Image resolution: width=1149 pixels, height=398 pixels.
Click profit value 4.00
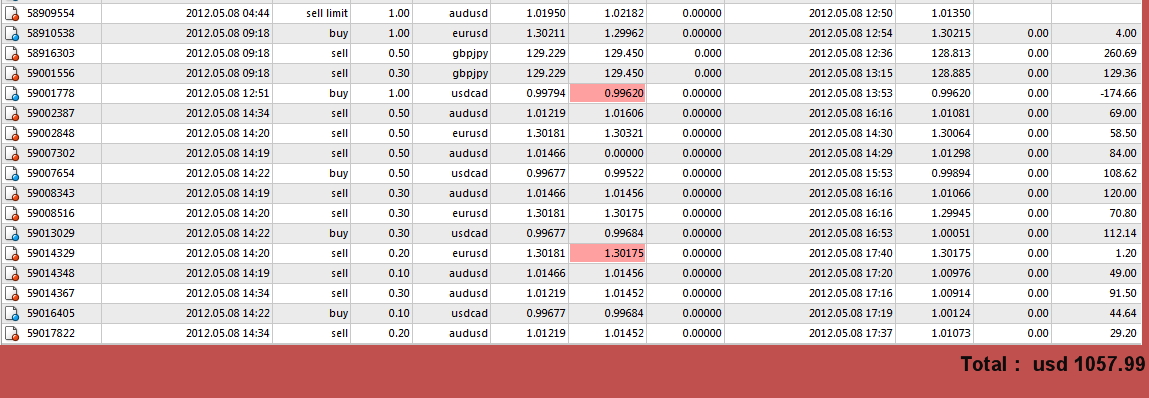1126,34
